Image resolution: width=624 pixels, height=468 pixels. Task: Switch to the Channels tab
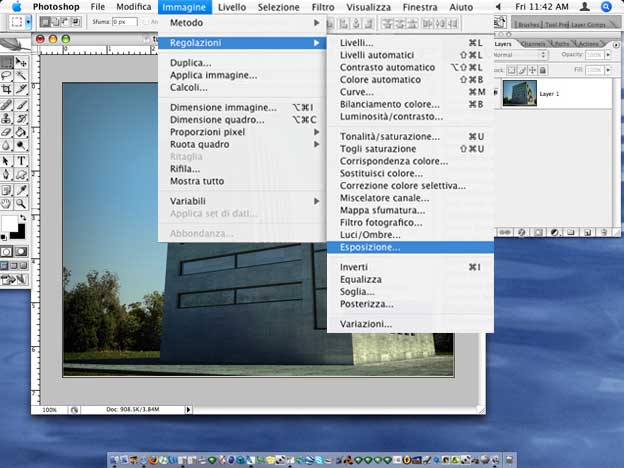(x=533, y=44)
